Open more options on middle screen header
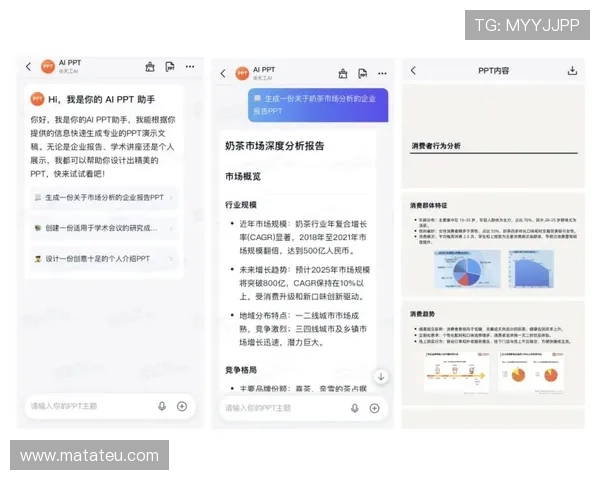 [382, 73]
